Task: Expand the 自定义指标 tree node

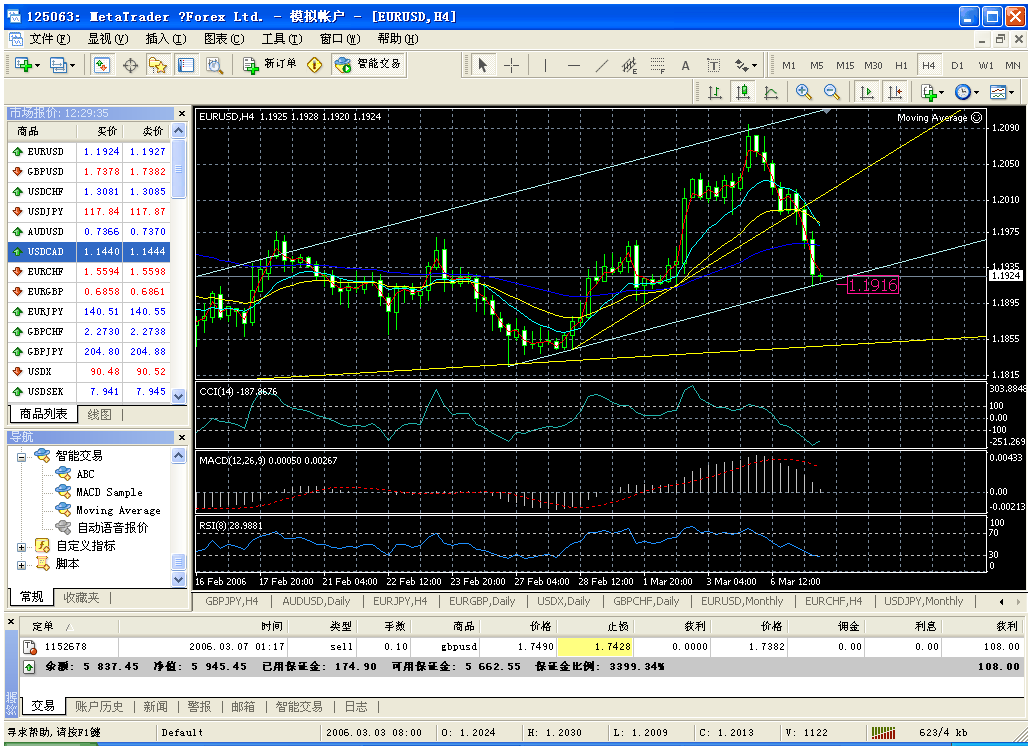Action: pyautogui.click(x=21, y=546)
